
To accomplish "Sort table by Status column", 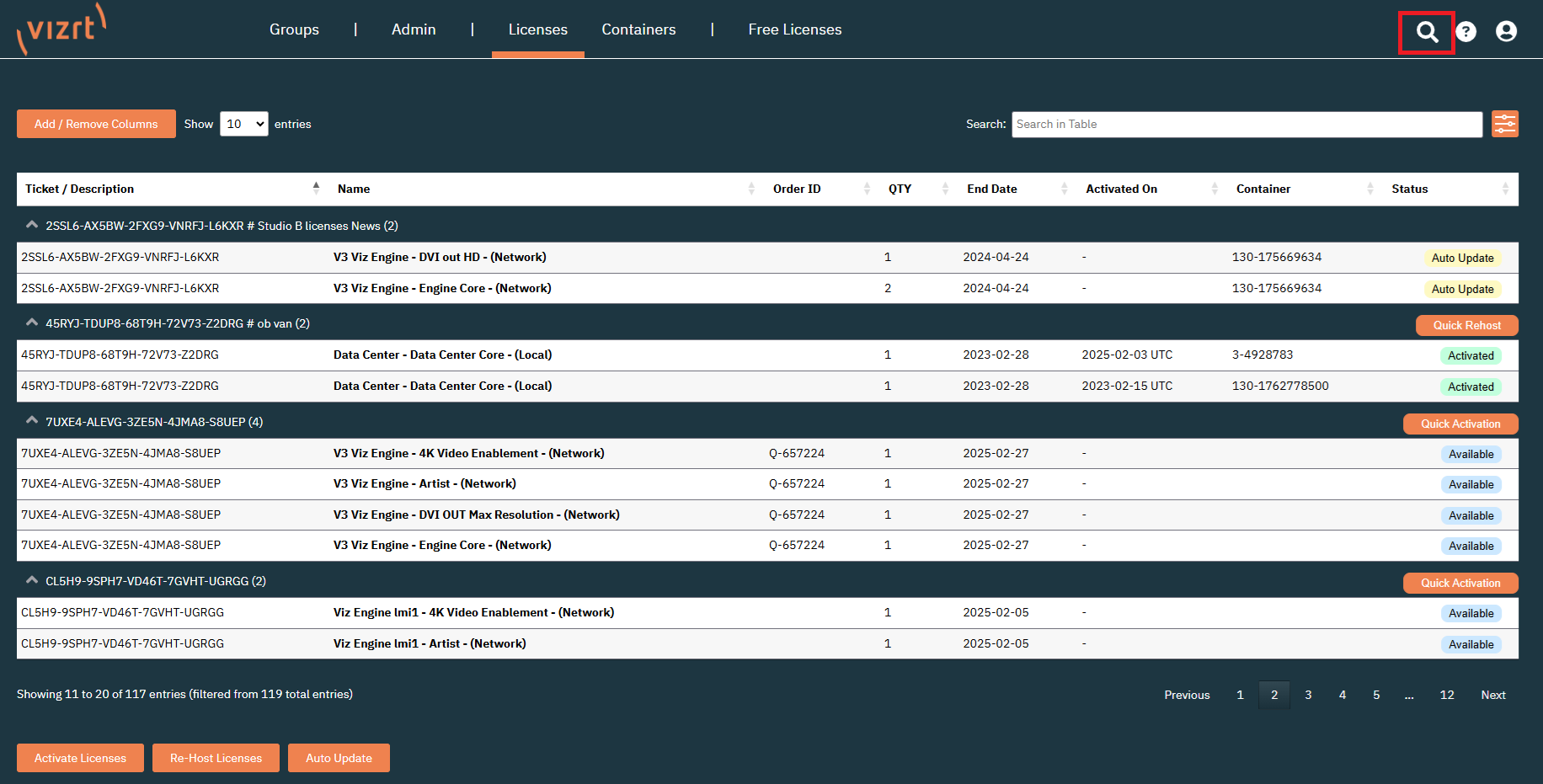I will tap(1450, 189).
